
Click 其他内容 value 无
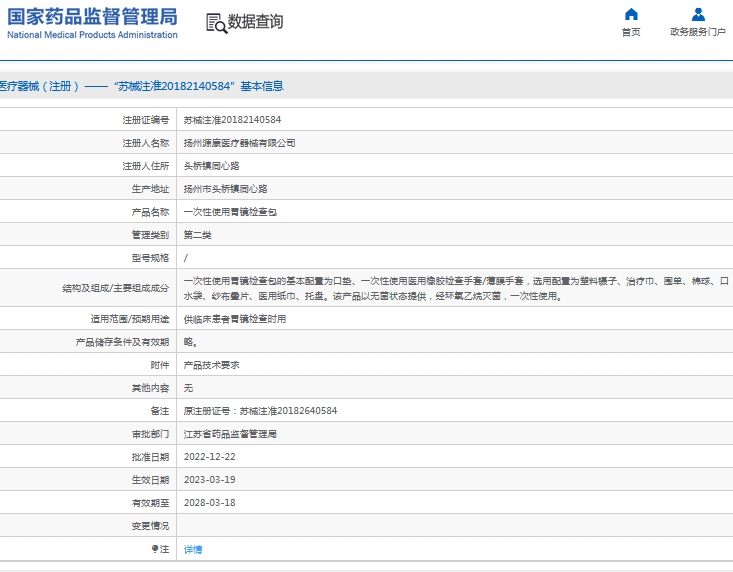[188, 388]
